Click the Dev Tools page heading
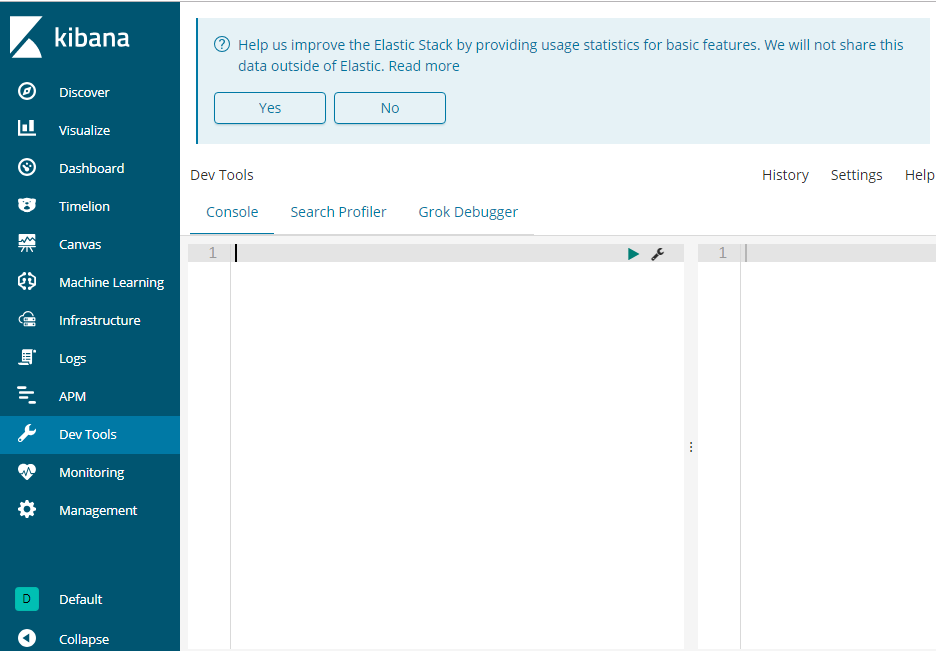This screenshot has height=651, width=936. click(221, 175)
